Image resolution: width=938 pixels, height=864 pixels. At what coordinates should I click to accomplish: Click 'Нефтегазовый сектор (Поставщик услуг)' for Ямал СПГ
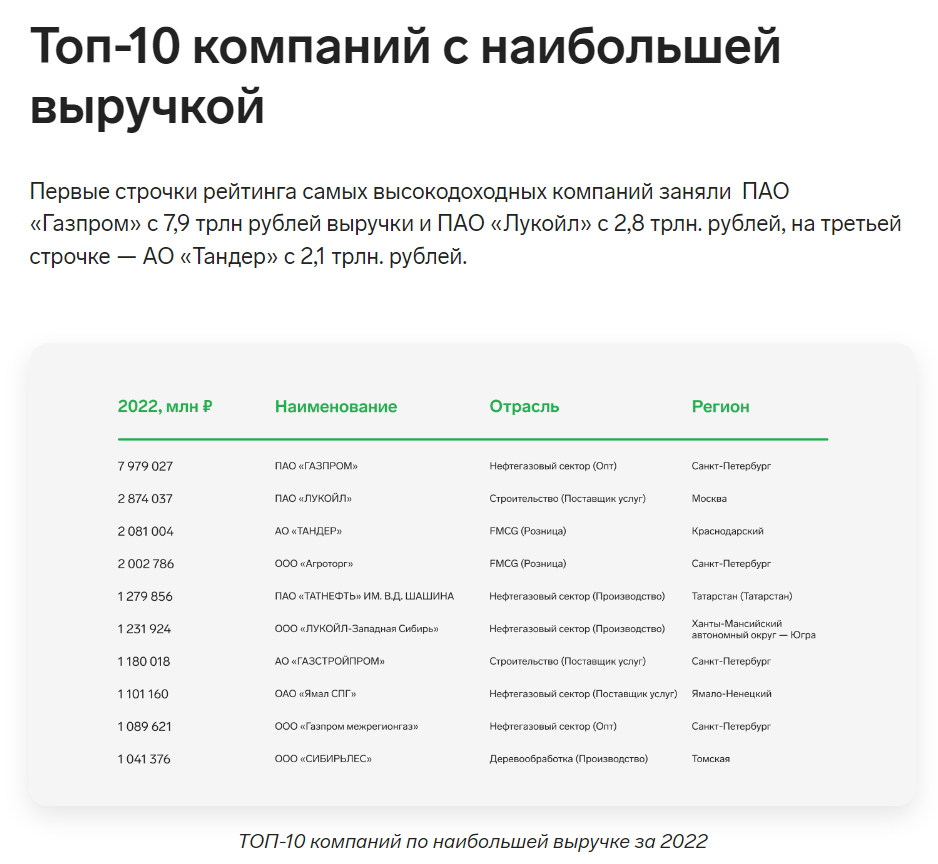point(583,694)
